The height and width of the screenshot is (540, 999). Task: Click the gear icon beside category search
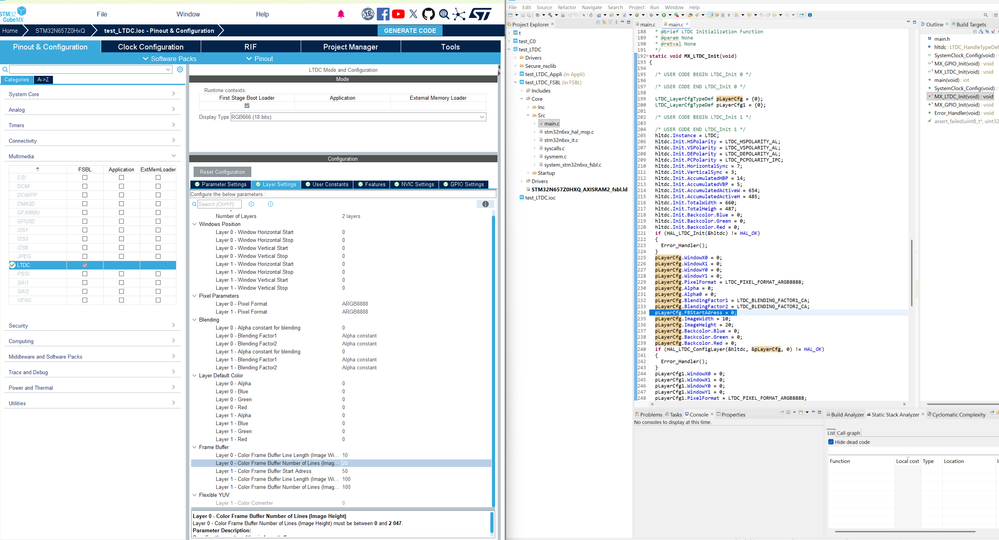(180, 69)
